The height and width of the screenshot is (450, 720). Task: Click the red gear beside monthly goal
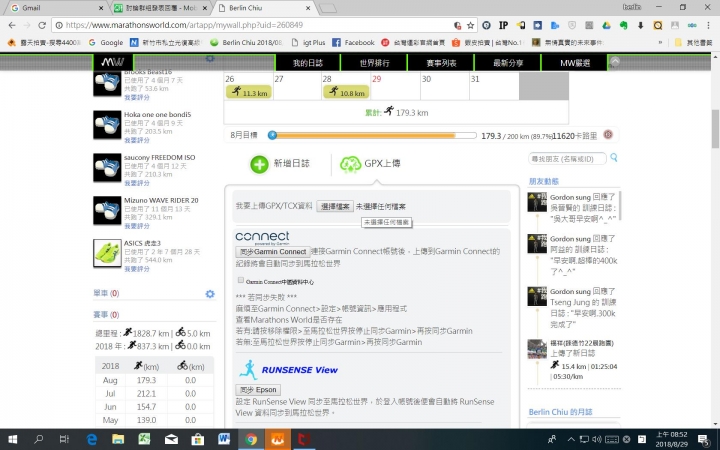(x=608, y=135)
